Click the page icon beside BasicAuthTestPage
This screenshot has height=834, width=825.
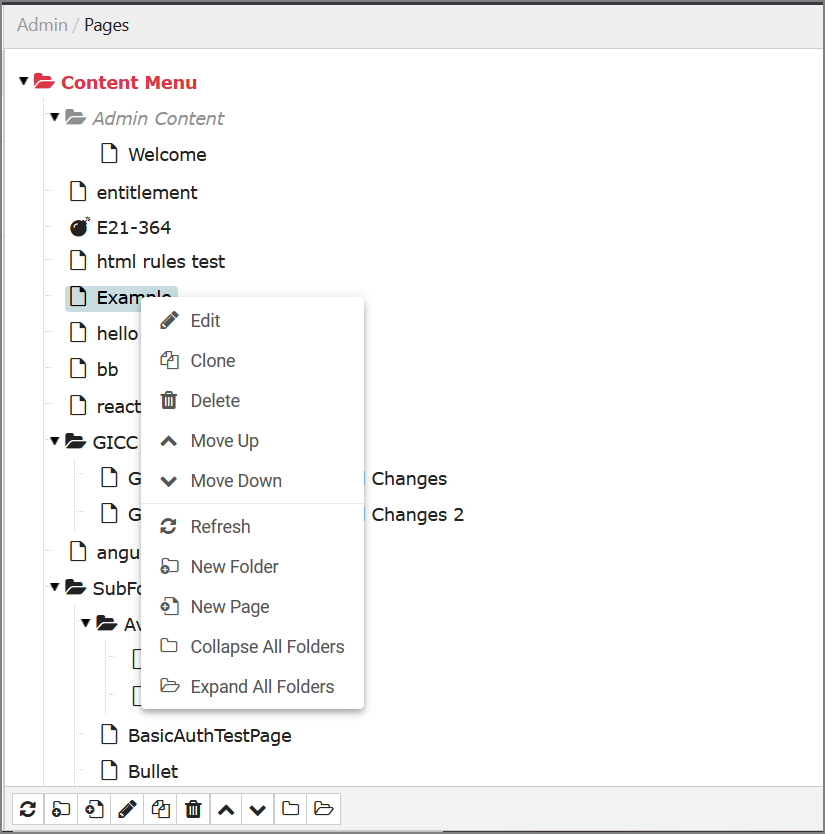110,735
